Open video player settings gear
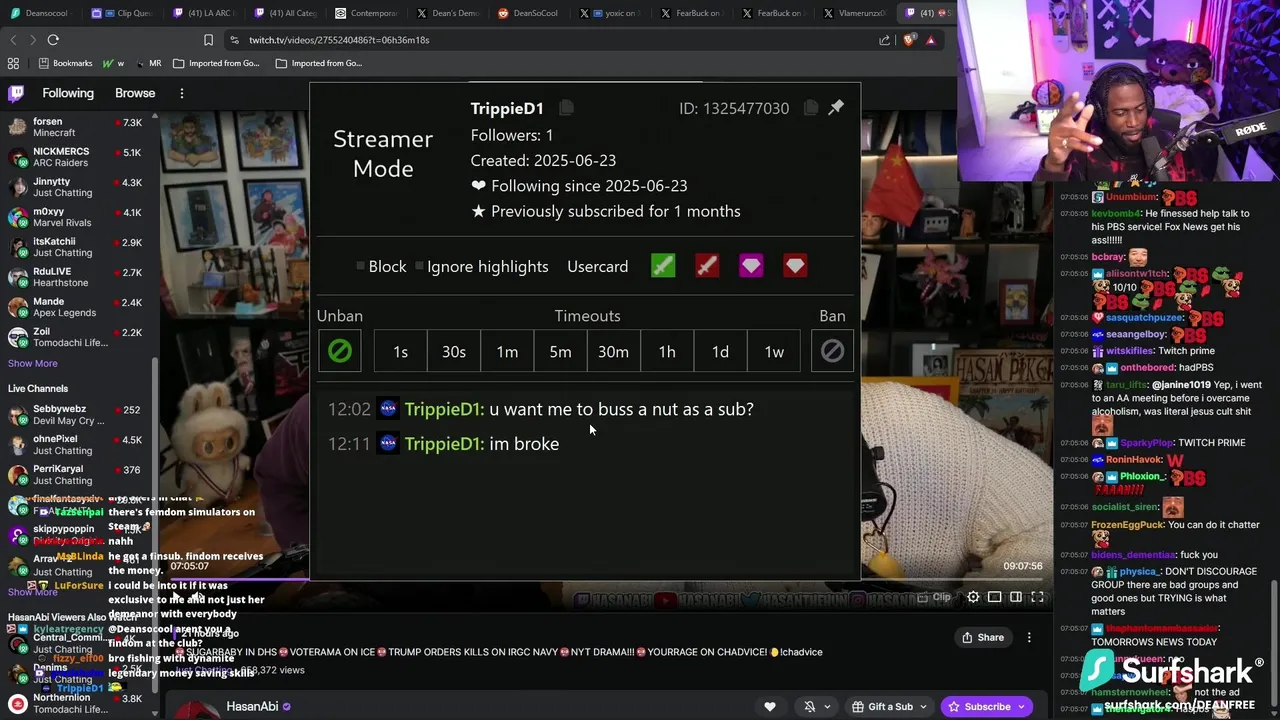The height and width of the screenshot is (720, 1280). pyautogui.click(x=973, y=597)
